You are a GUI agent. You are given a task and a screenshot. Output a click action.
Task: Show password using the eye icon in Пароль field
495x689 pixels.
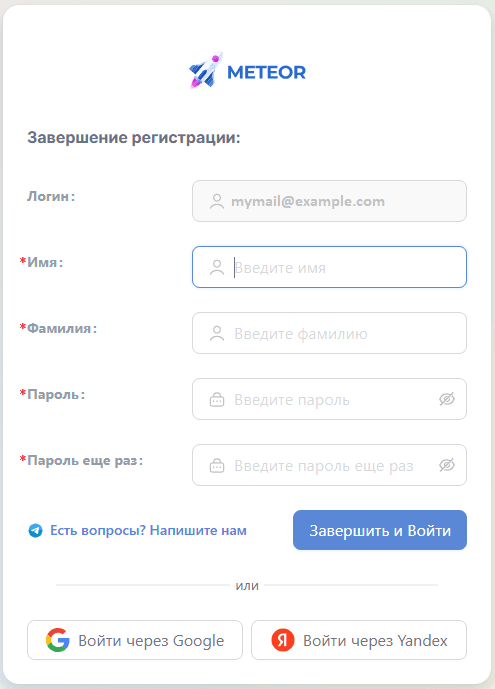447,399
